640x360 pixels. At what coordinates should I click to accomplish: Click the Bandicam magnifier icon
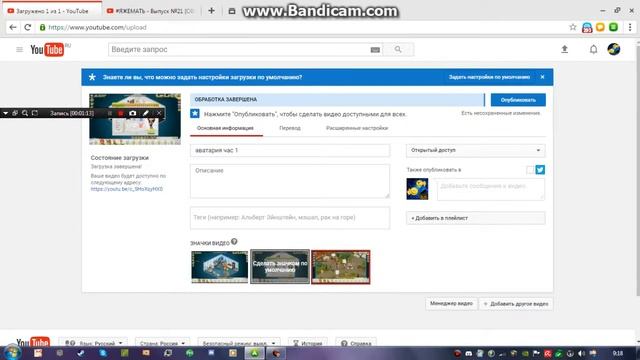(25, 113)
